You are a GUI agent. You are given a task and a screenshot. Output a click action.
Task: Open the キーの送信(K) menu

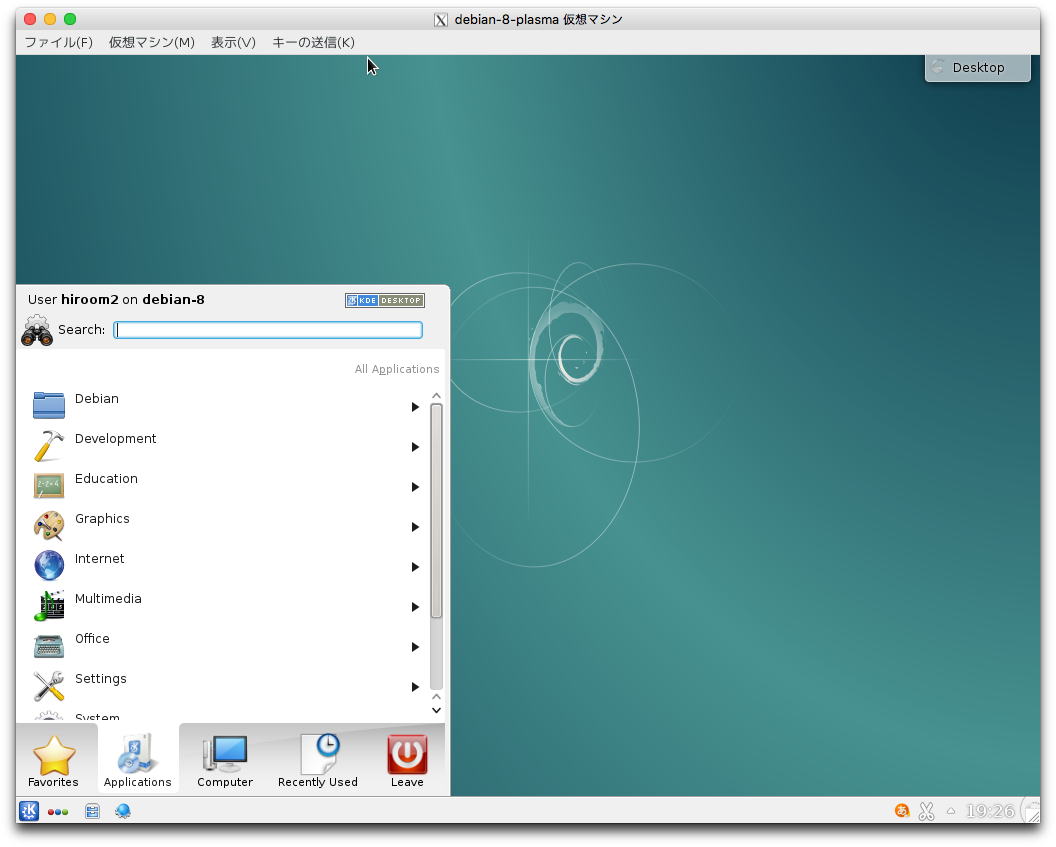point(313,42)
